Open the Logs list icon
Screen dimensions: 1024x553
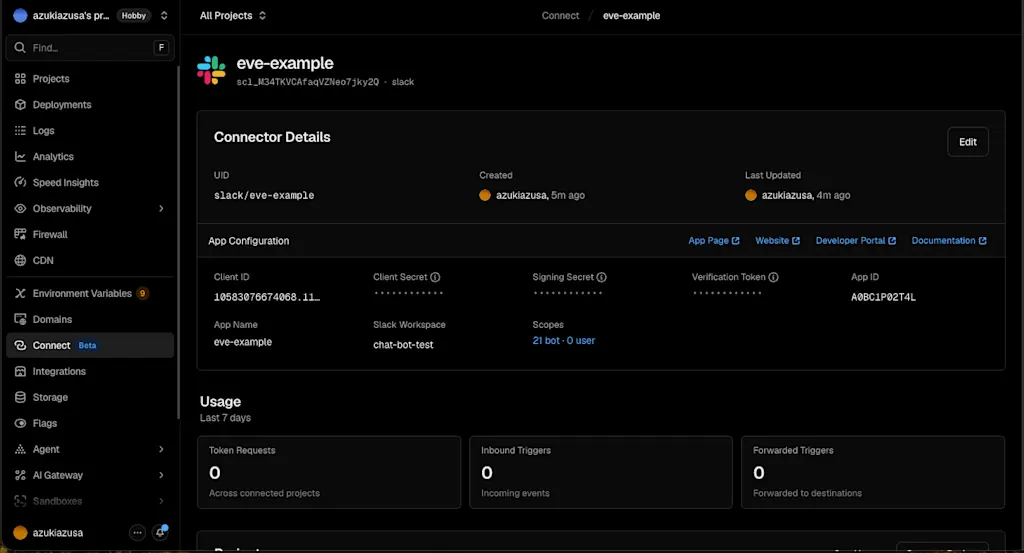point(20,131)
